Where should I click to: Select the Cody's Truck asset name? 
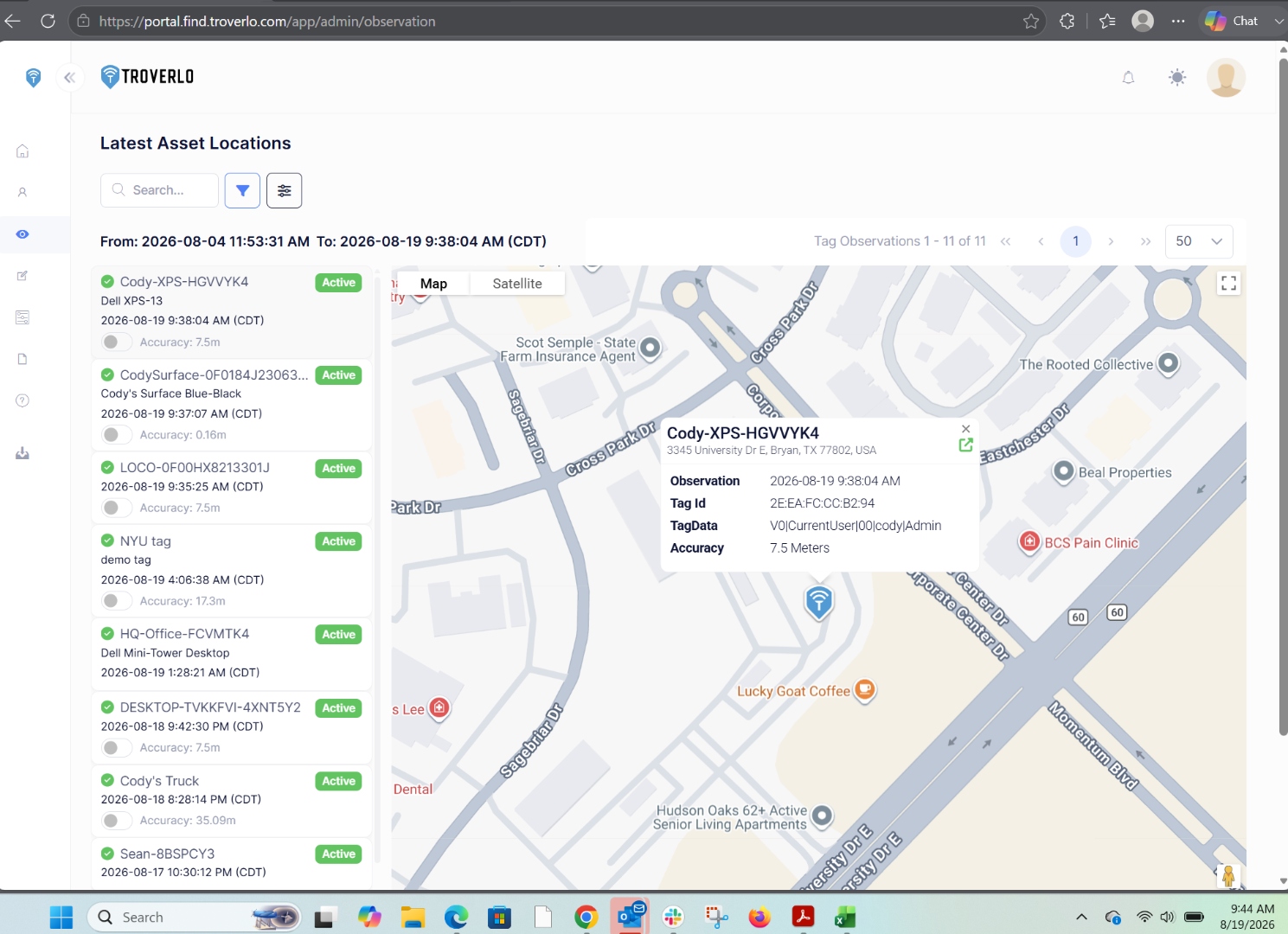pyautogui.click(x=159, y=781)
